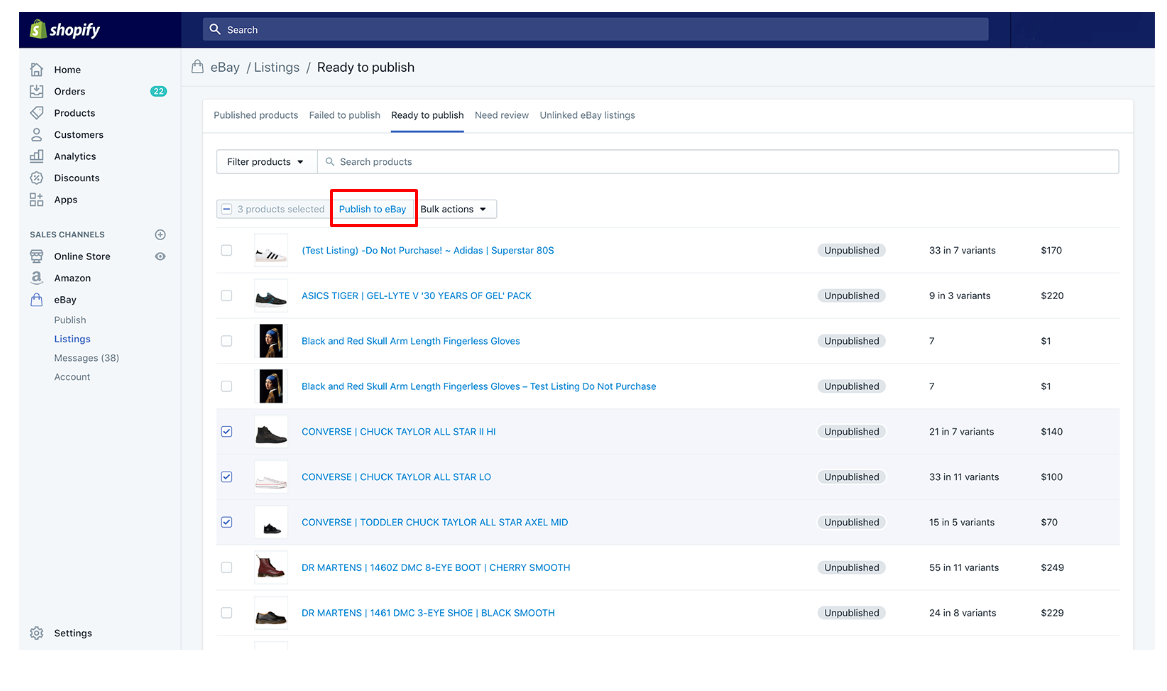View online store via eye icon
The width and height of the screenshot is (1167, 691).
click(x=160, y=256)
